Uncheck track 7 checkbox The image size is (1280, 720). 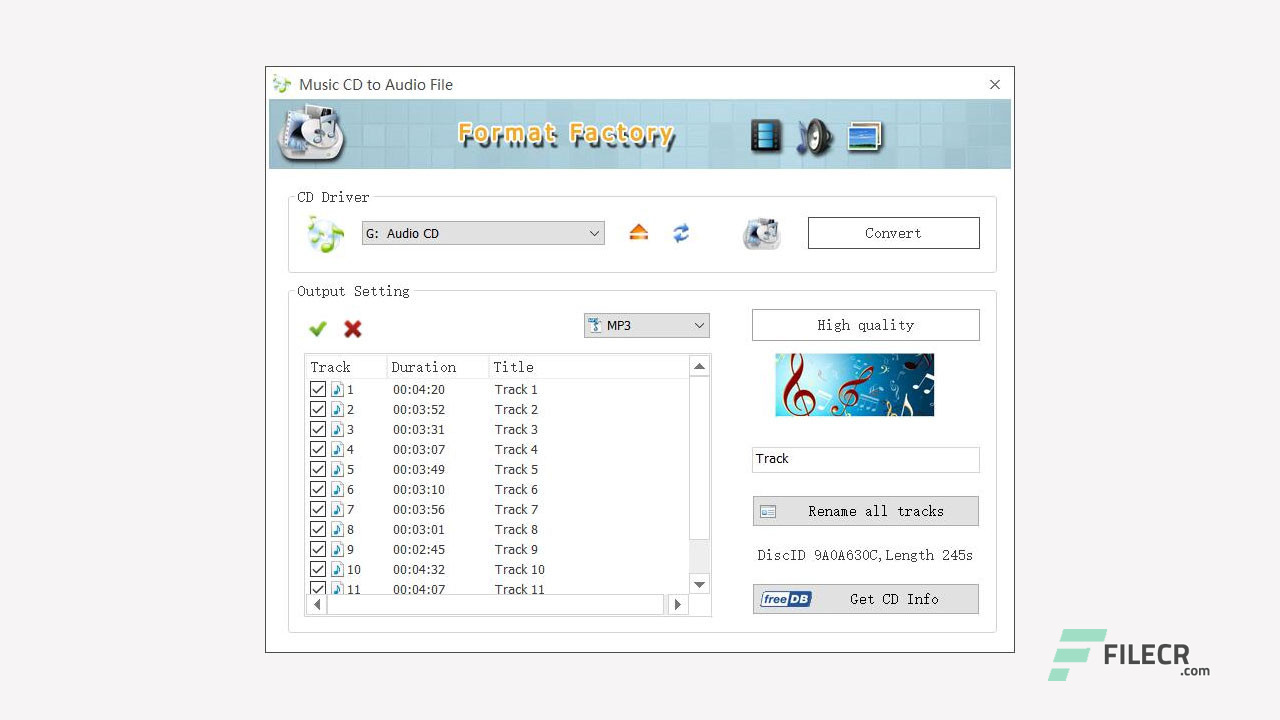tap(318, 510)
